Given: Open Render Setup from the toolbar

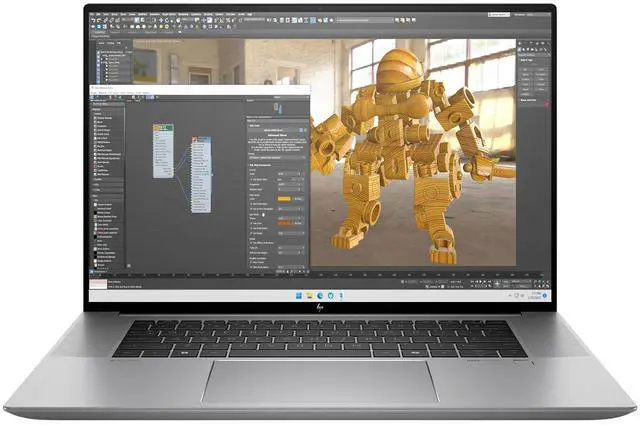Looking at the screenshot, I should pyautogui.click(x=320, y=20).
